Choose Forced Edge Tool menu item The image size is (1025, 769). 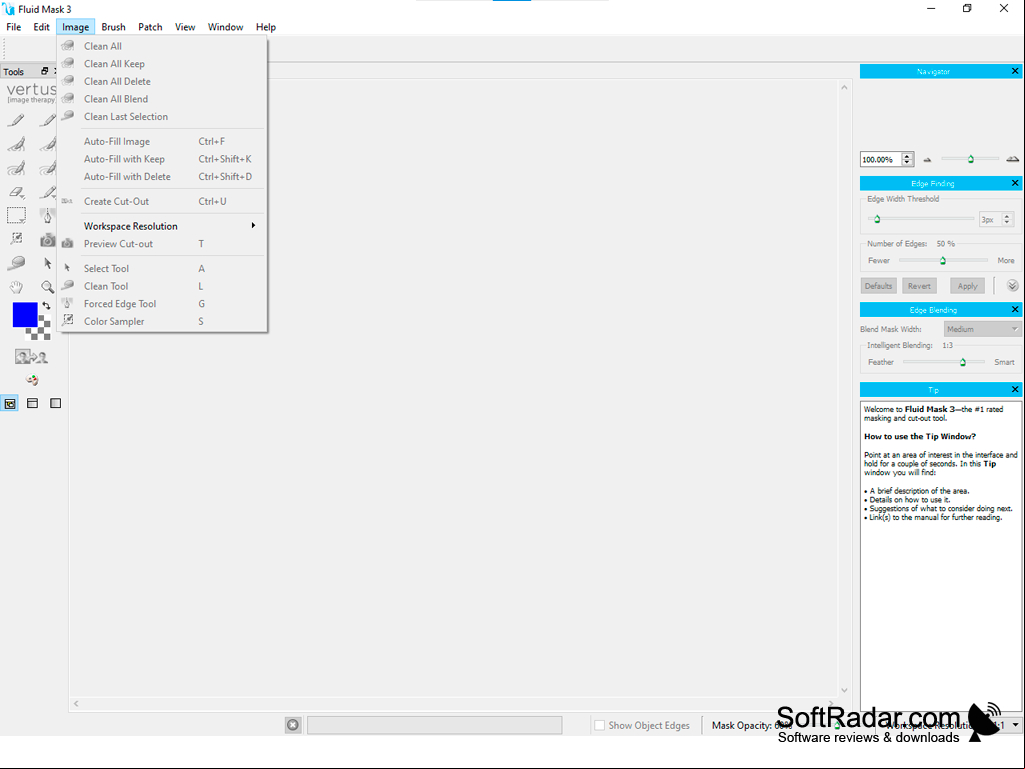163,304
